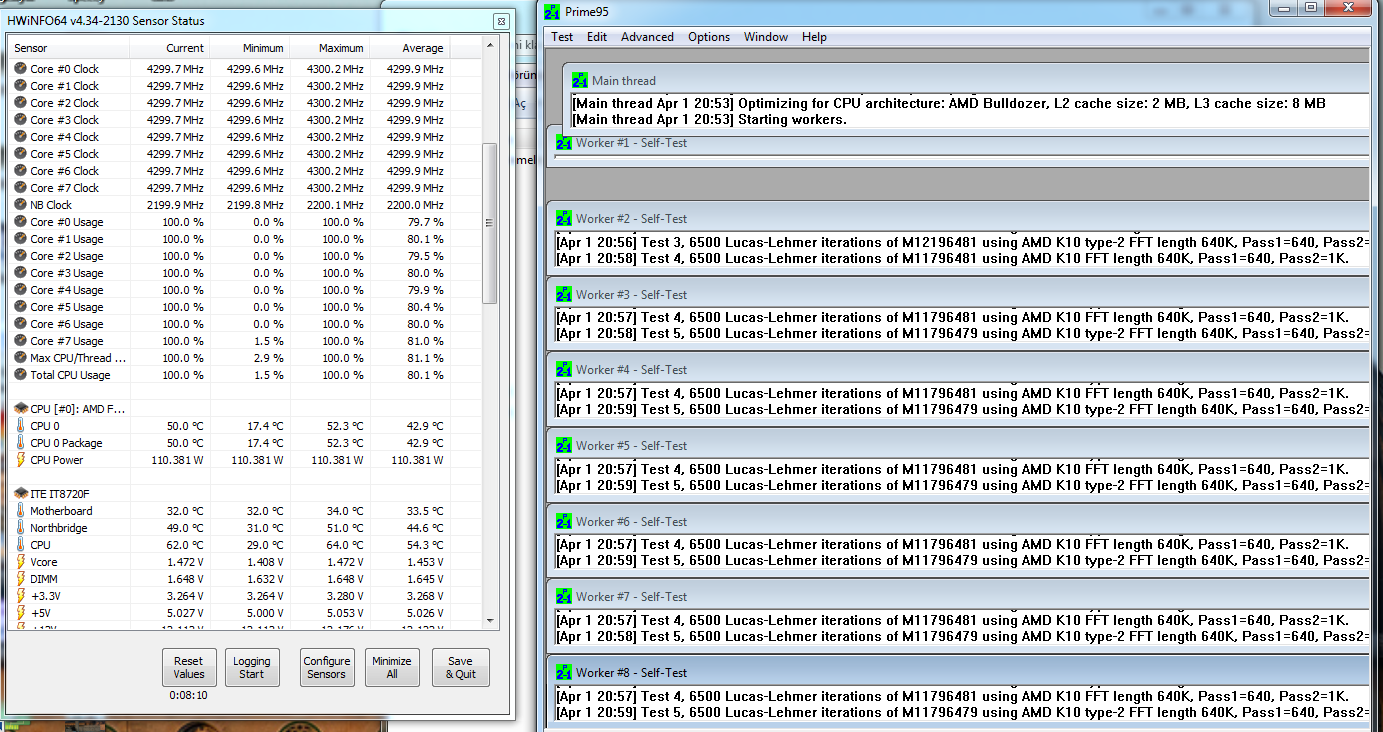Open Configure Sensors in HWiNFO

(x=327, y=667)
